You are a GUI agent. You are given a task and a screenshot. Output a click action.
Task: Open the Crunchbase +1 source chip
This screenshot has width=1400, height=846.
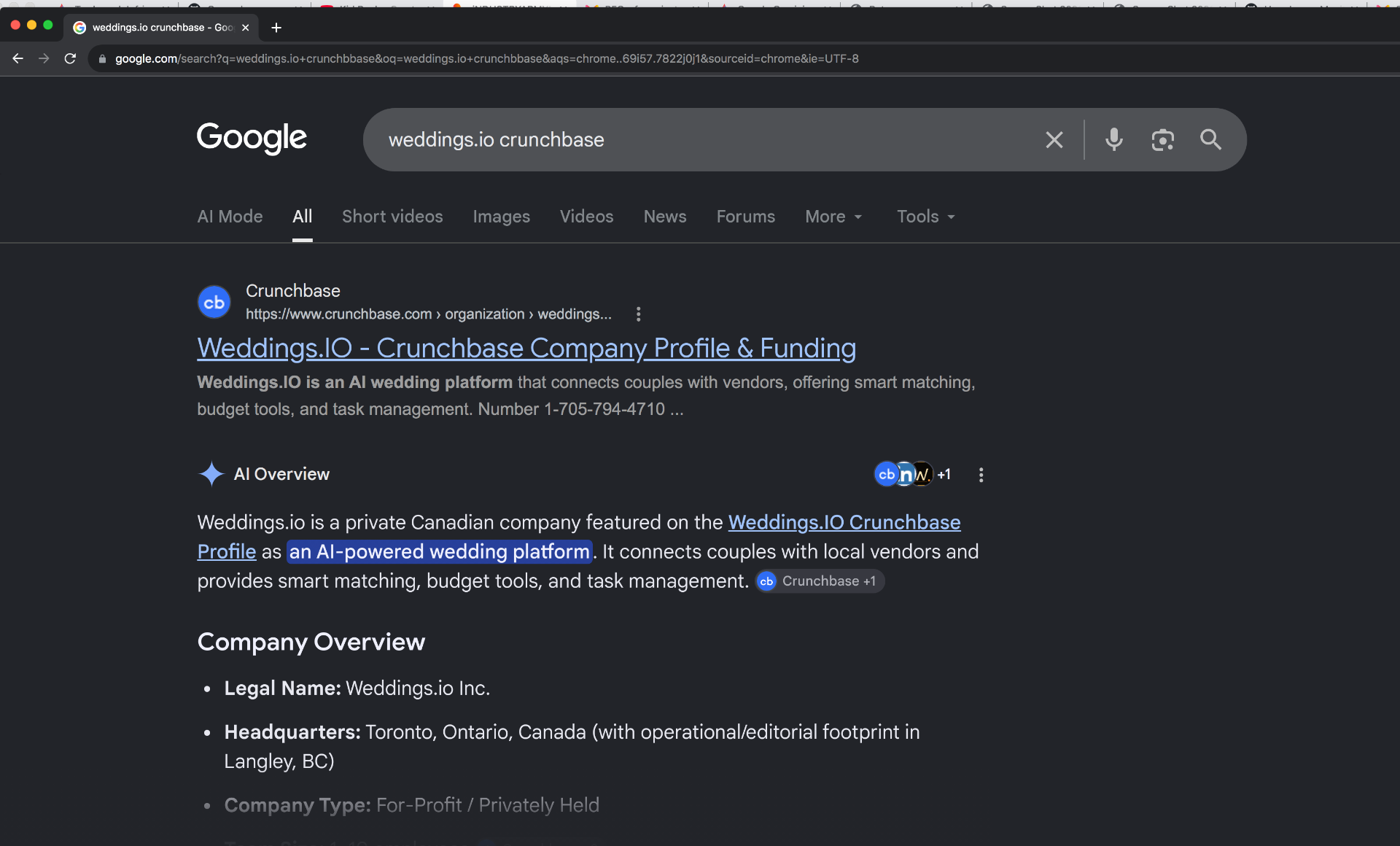(819, 581)
